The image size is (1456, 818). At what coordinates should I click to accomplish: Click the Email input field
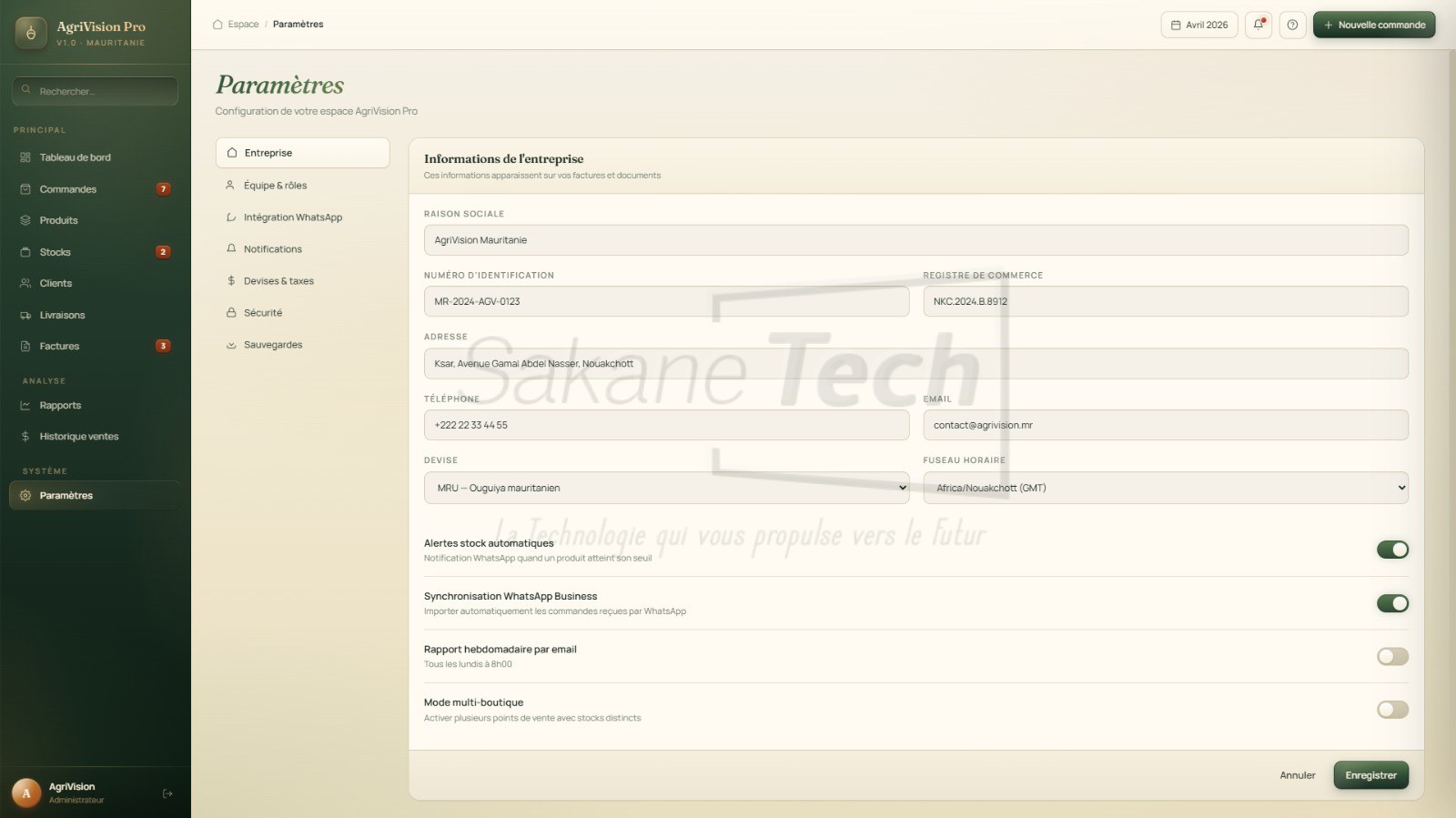coord(1166,425)
